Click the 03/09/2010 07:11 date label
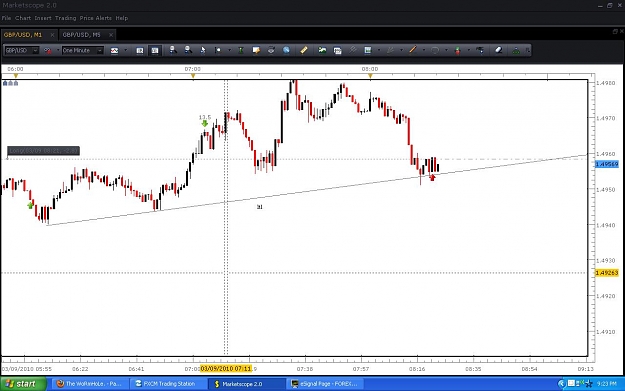 pyautogui.click(x=226, y=369)
